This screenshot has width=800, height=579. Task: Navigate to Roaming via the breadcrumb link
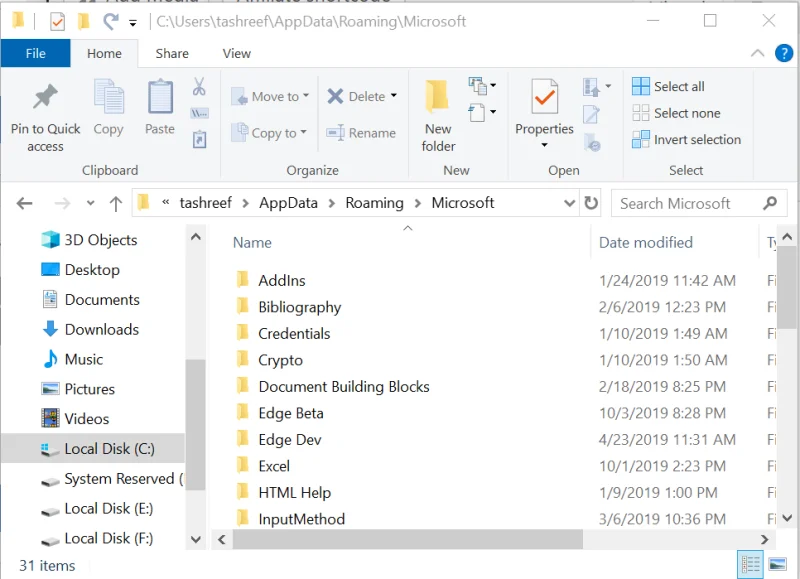pyautogui.click(x=375, y=203)
